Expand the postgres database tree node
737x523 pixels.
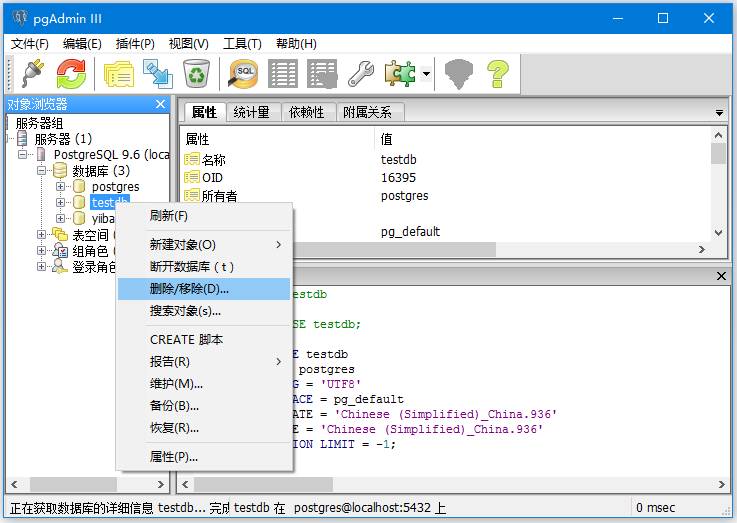61,187
